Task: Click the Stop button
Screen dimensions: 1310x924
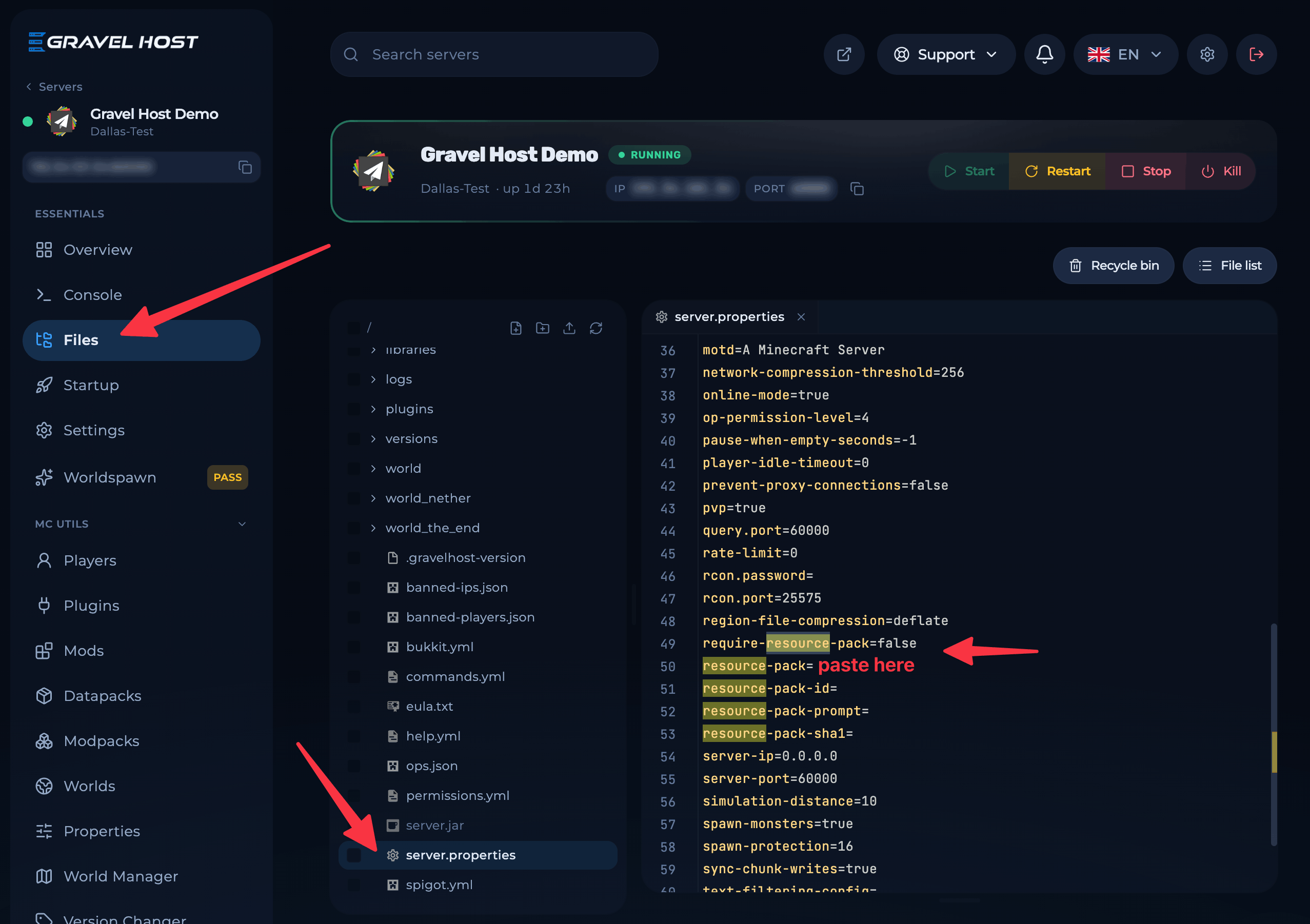Action: pyautogui.click(x=1146, y=171)
